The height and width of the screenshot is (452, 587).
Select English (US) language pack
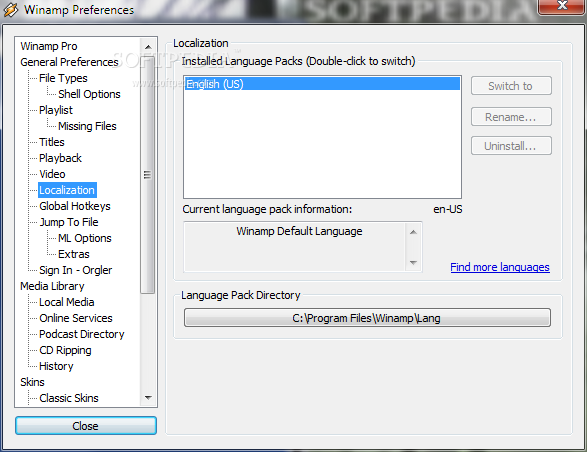(x=322, y=84)
